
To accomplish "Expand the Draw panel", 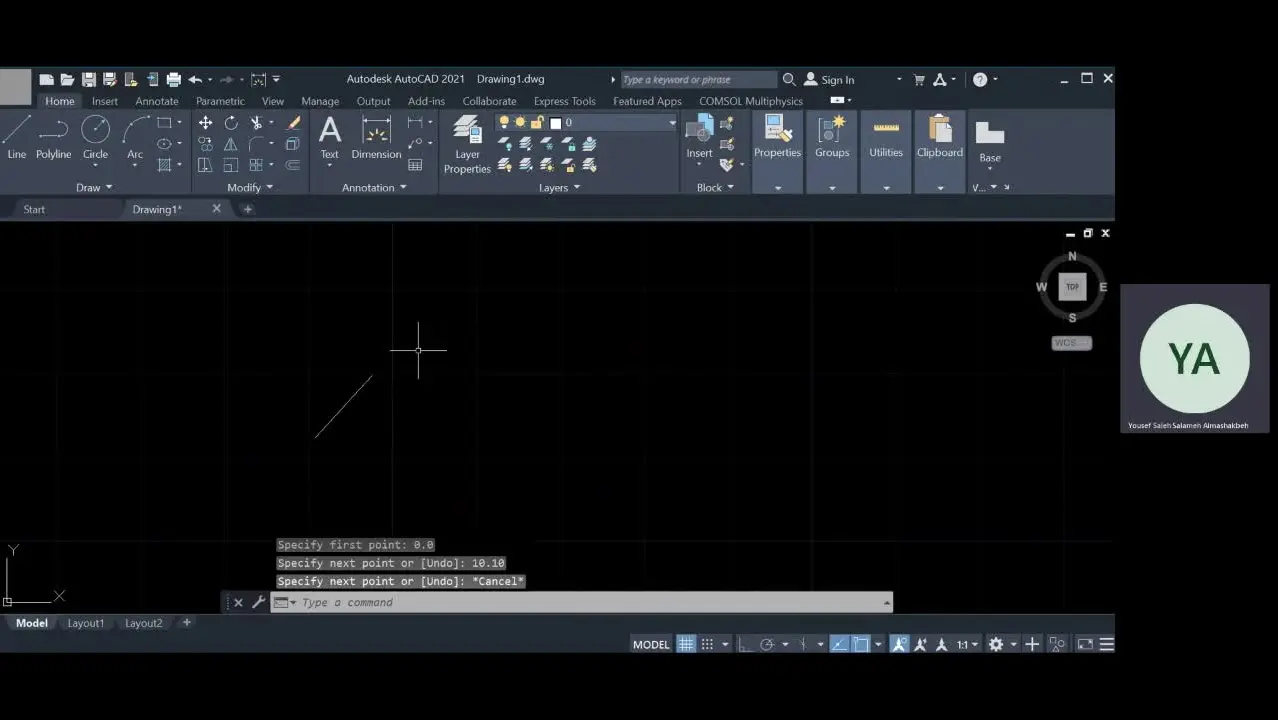I will 94,187.
